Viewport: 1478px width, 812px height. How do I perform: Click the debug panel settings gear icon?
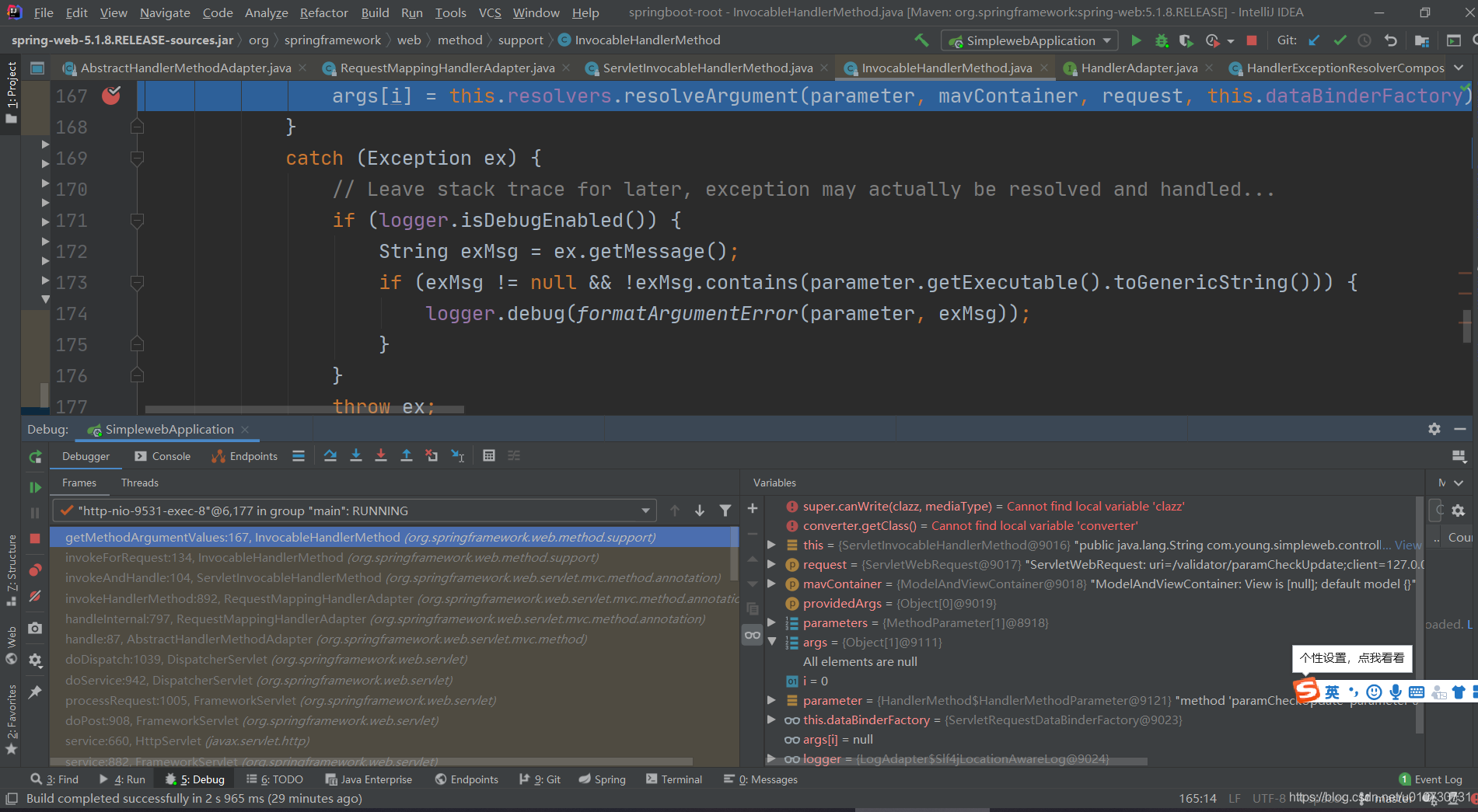coord(1434,429)
